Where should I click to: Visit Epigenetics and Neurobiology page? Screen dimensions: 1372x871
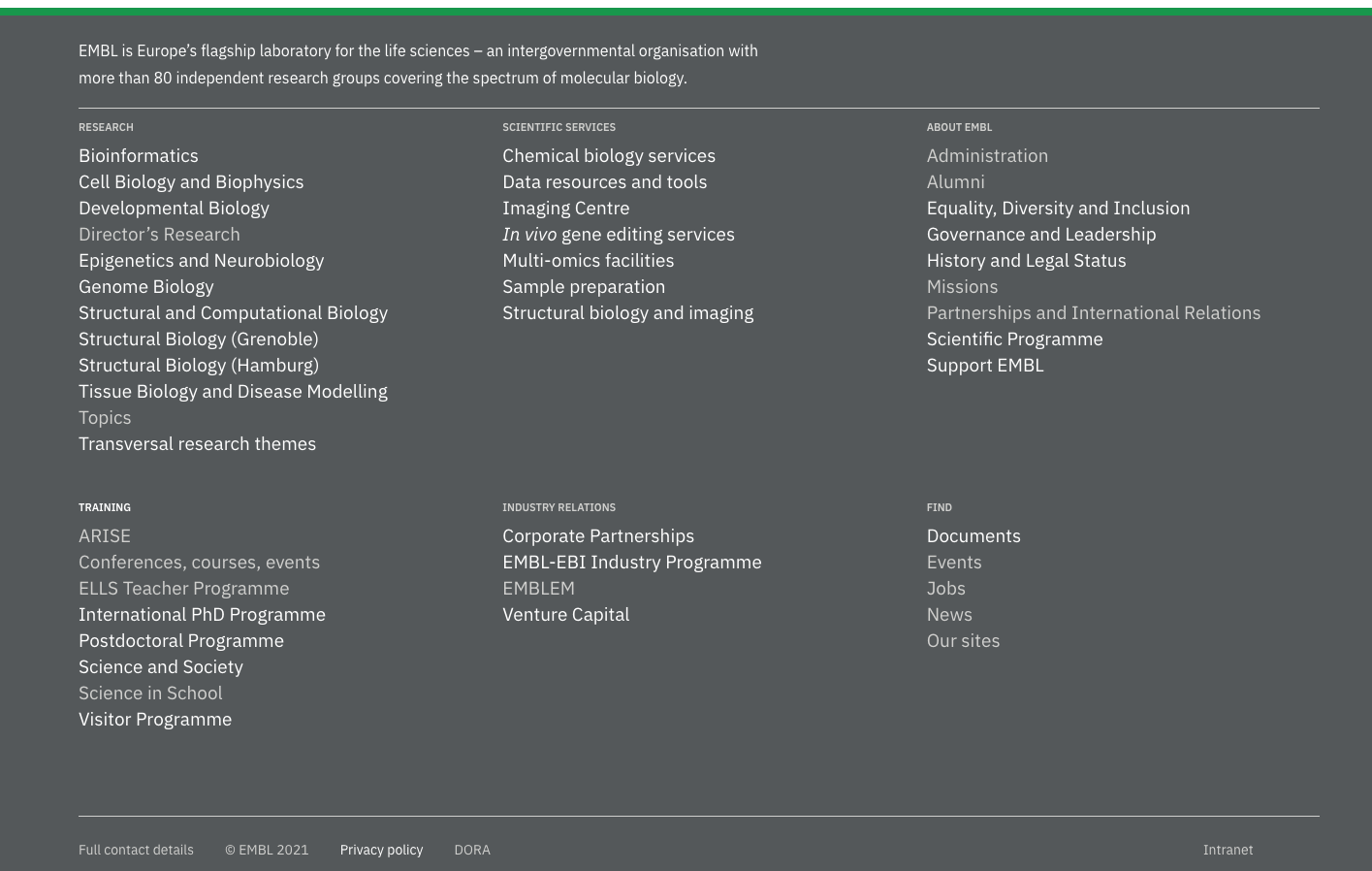pos(201,260)
